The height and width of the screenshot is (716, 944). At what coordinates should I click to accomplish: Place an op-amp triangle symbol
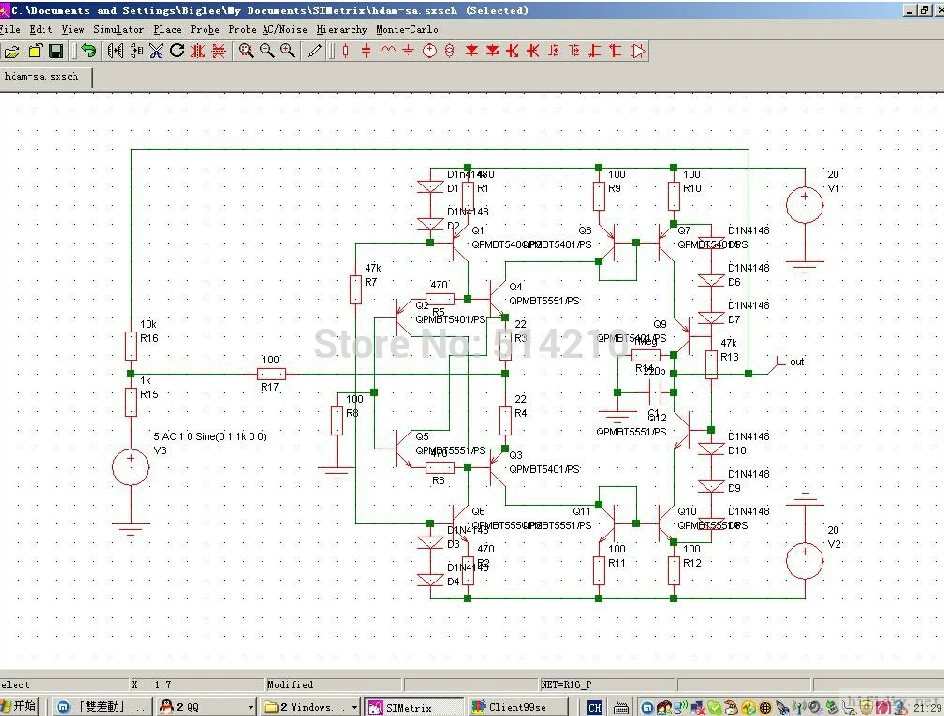pyautogui.click(x=638, y=51)
